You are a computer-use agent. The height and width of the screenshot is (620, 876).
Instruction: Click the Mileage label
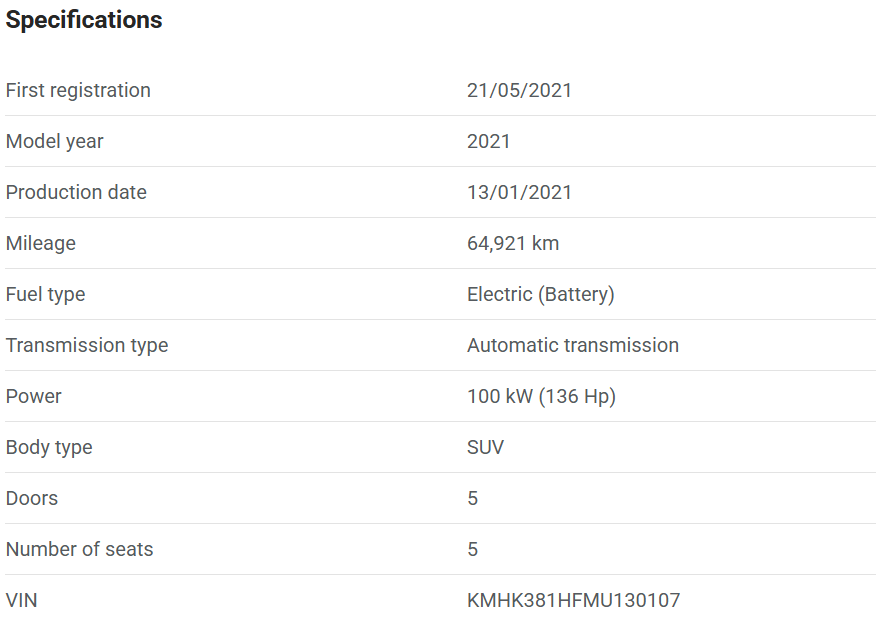point(41,243)
